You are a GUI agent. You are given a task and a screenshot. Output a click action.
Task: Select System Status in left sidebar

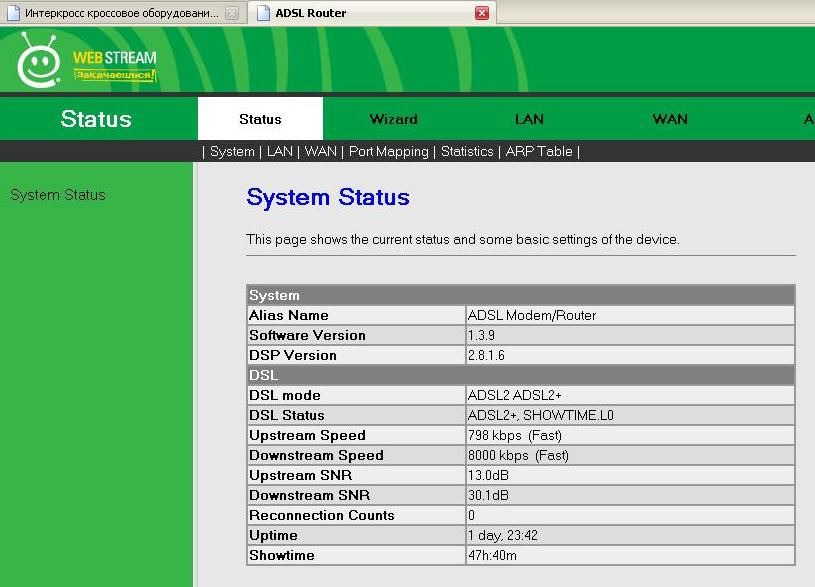click(58, 195)
